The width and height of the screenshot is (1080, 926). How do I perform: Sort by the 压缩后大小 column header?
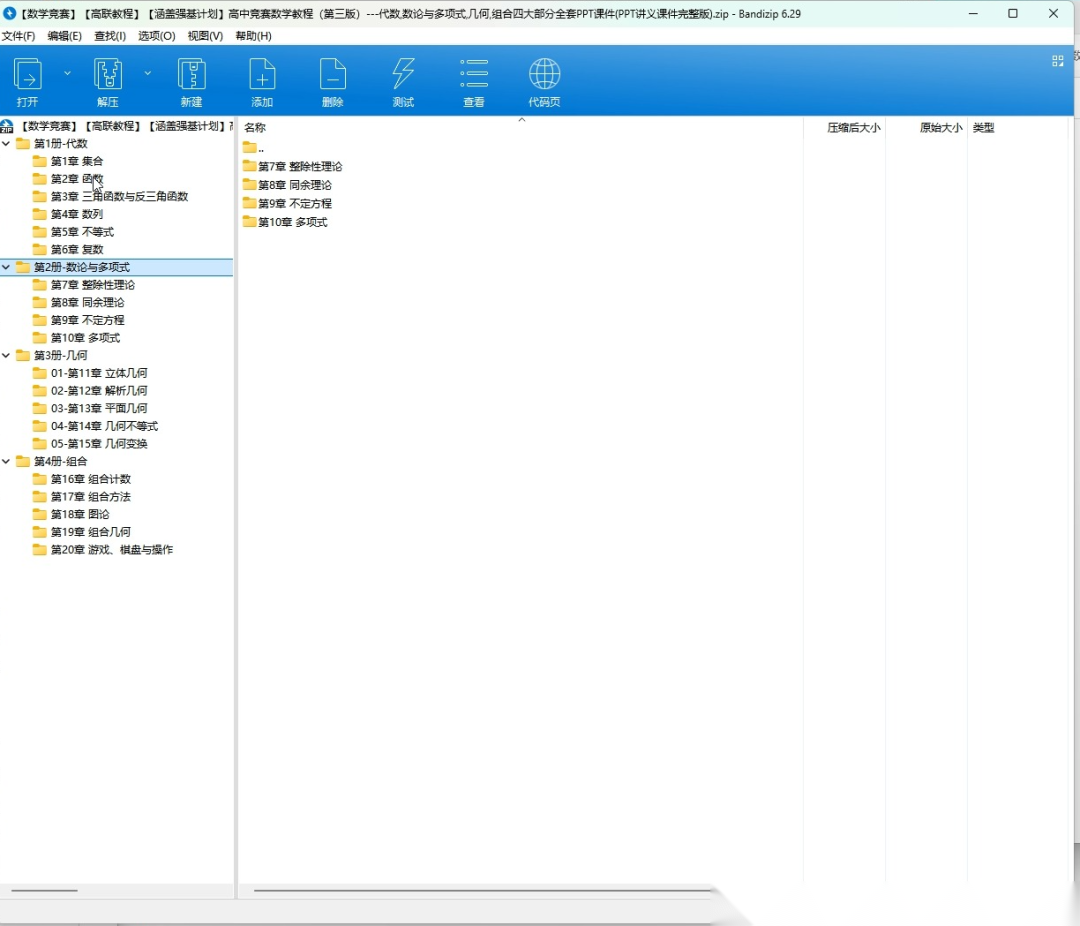pos(853,128)
